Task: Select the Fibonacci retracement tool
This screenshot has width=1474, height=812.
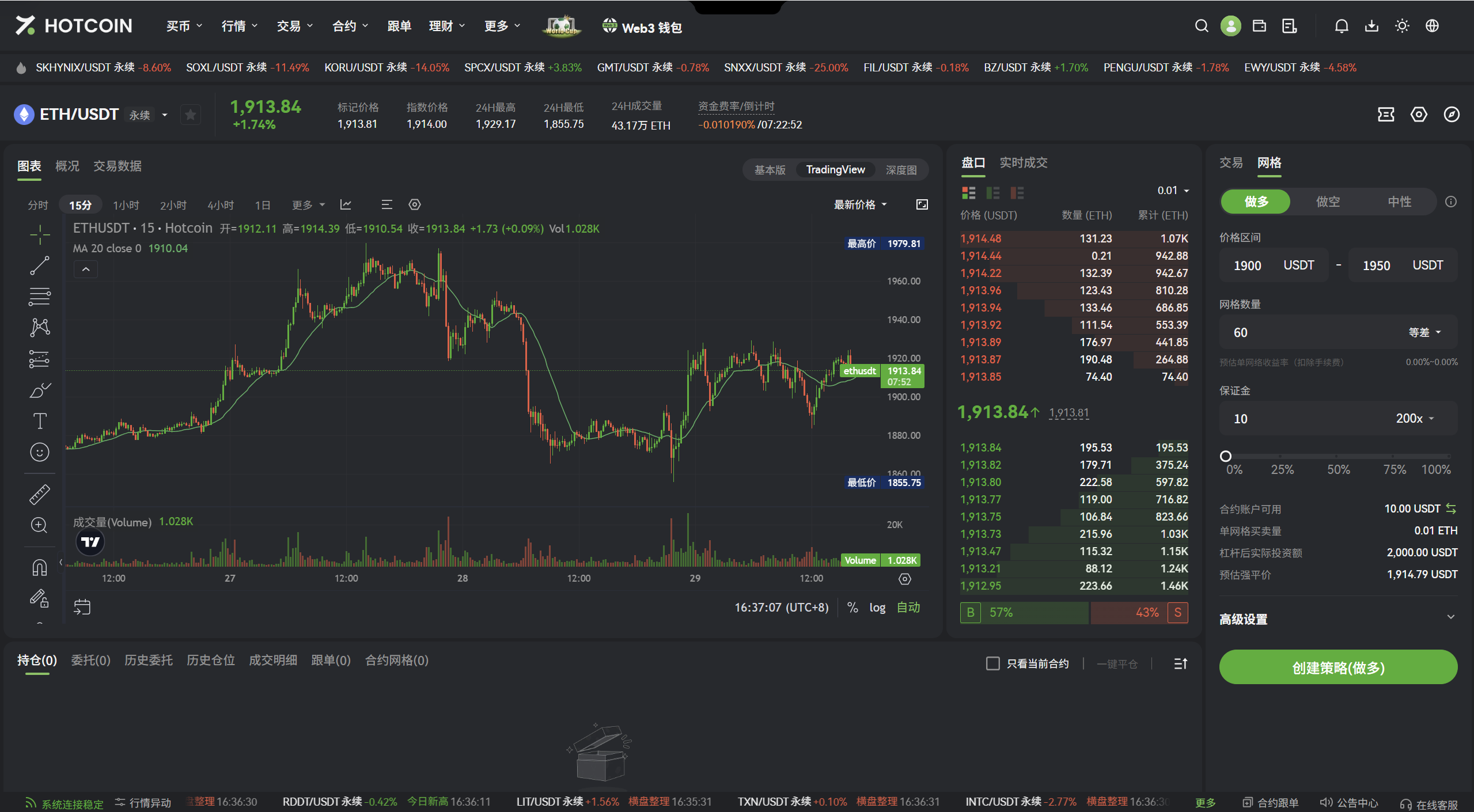Action: pos(40,297)
